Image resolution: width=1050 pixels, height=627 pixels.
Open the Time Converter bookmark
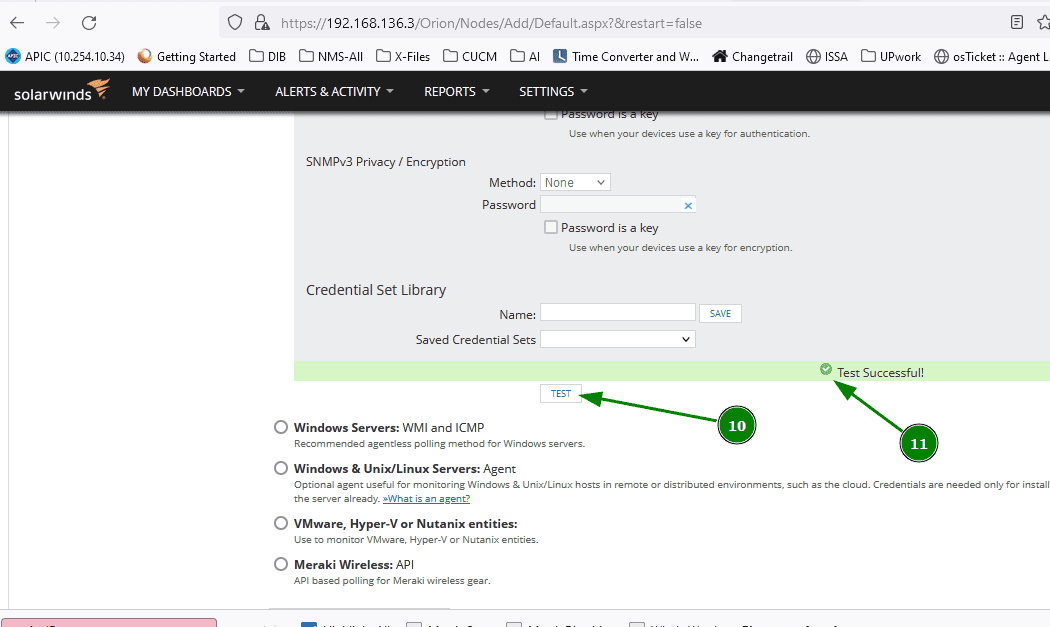(x=625, y=57)
